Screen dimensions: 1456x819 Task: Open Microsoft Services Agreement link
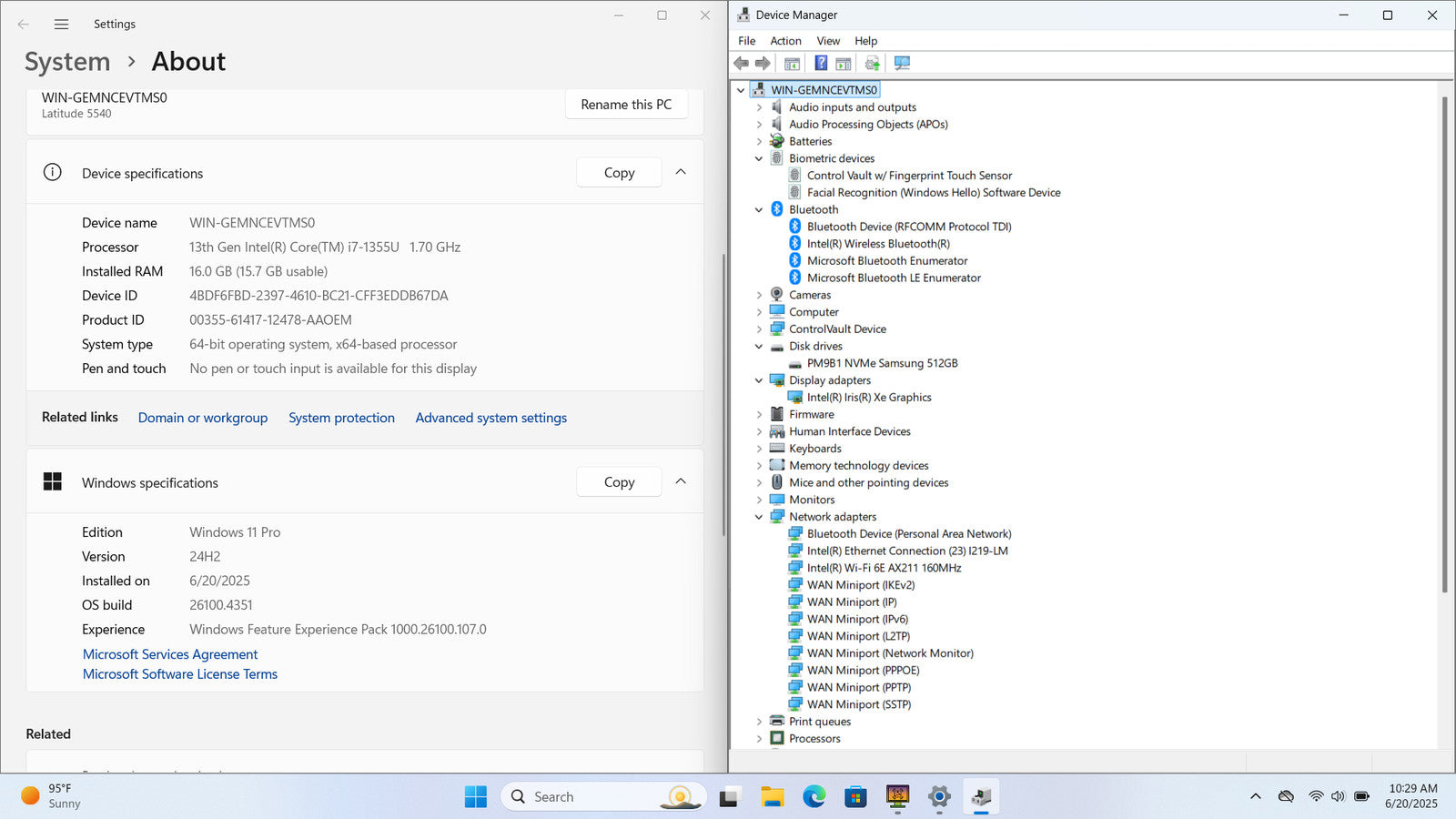170,654
